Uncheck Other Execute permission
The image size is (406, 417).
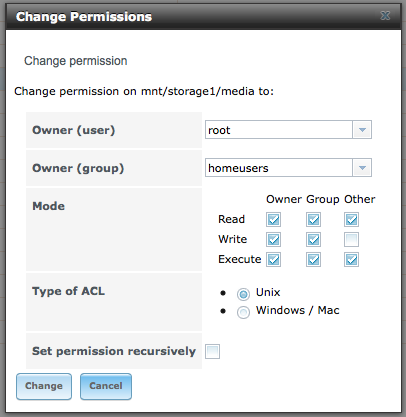(x=351, y=260)
